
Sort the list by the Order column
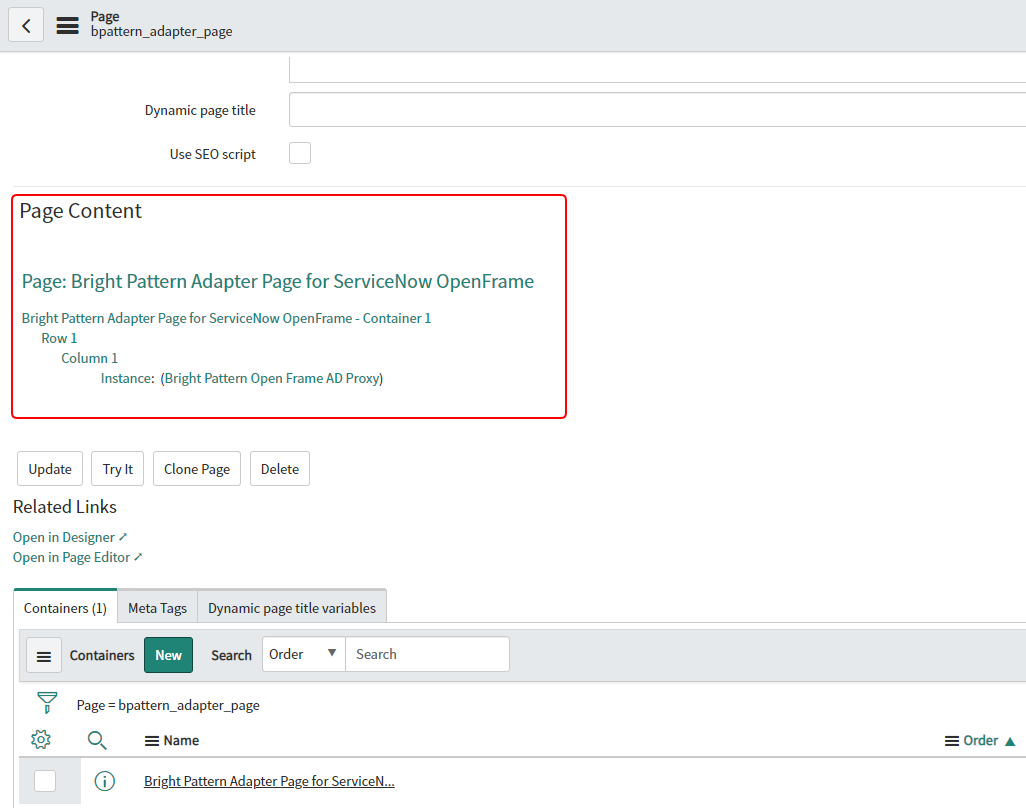[x=980, y=741]
